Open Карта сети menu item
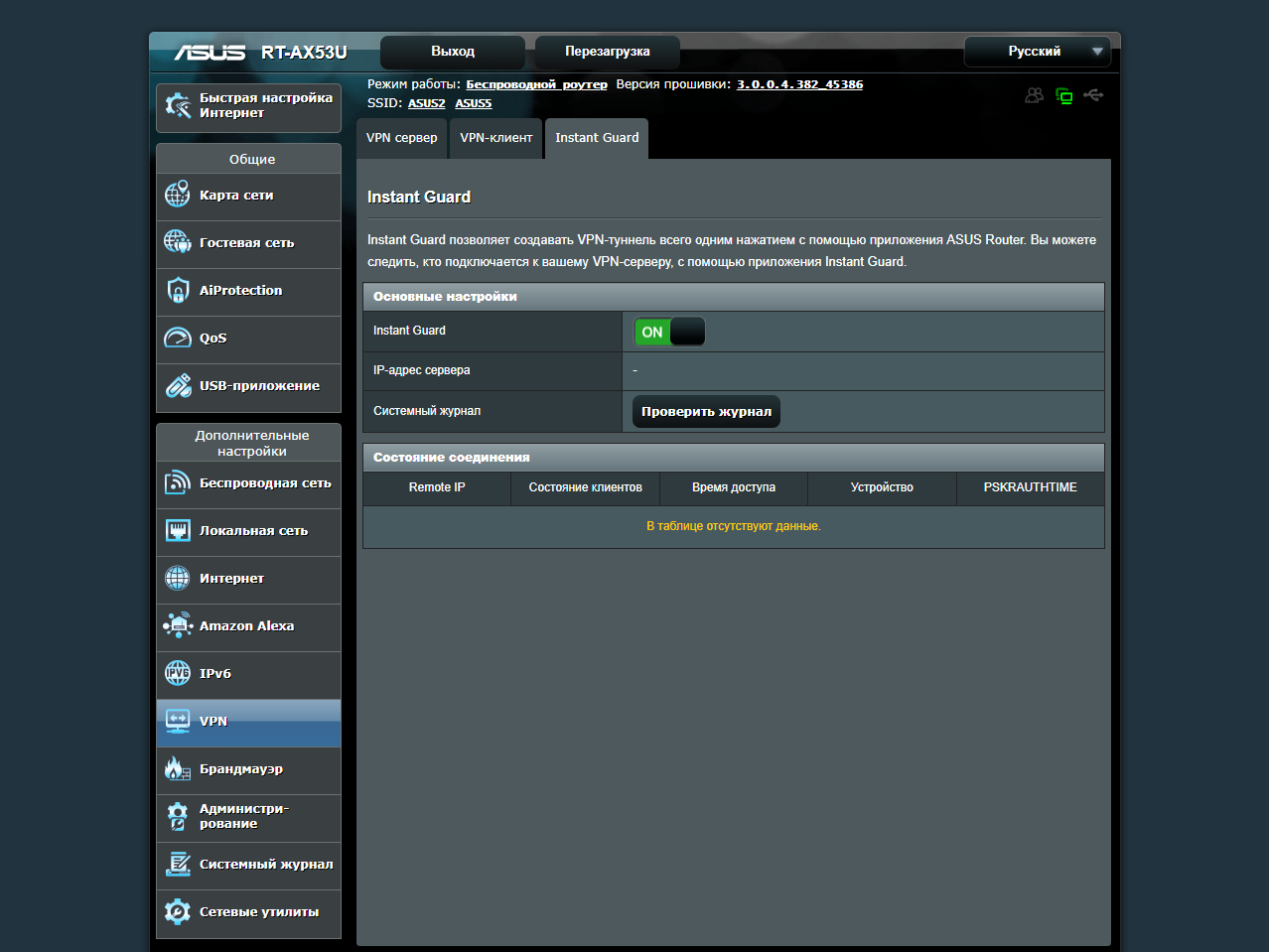The image size is (1269, 952). click(248, 196)
